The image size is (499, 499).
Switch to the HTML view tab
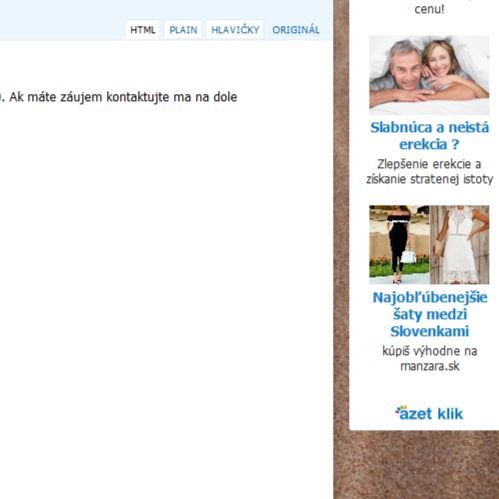tap(142, 30)
